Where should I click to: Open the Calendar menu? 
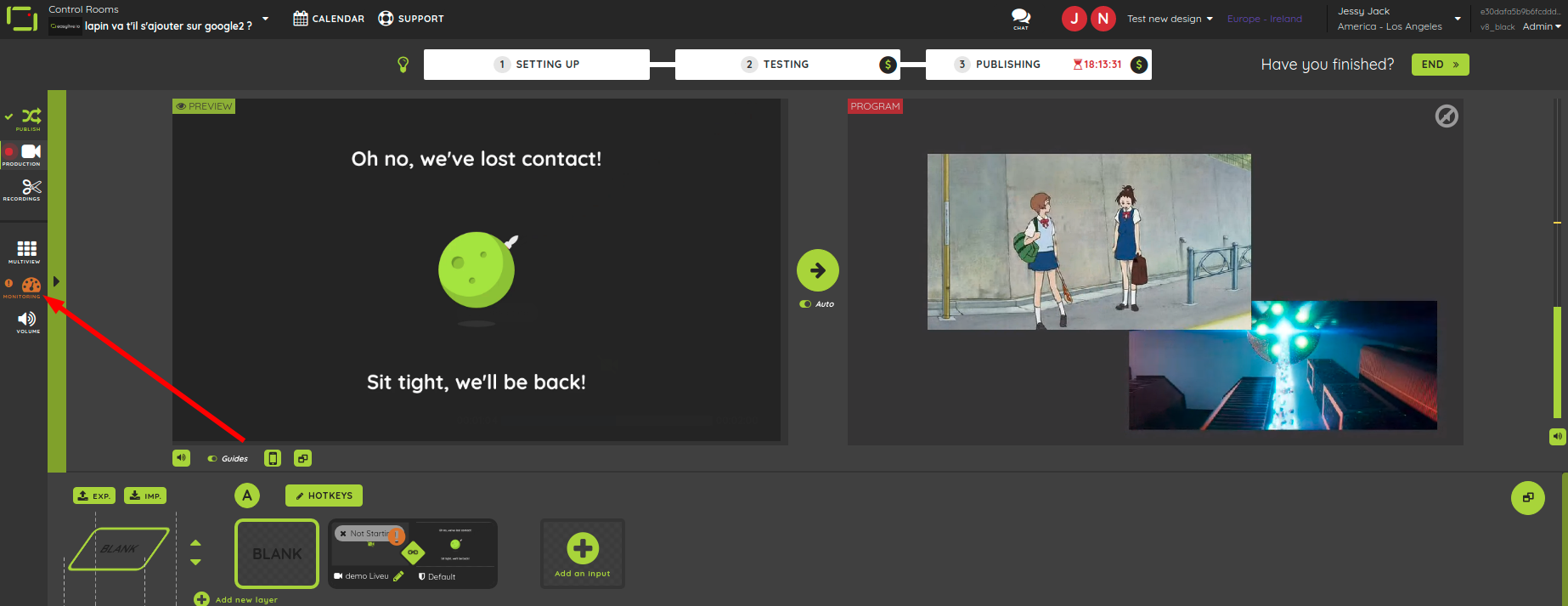click(x=329, y=19)
